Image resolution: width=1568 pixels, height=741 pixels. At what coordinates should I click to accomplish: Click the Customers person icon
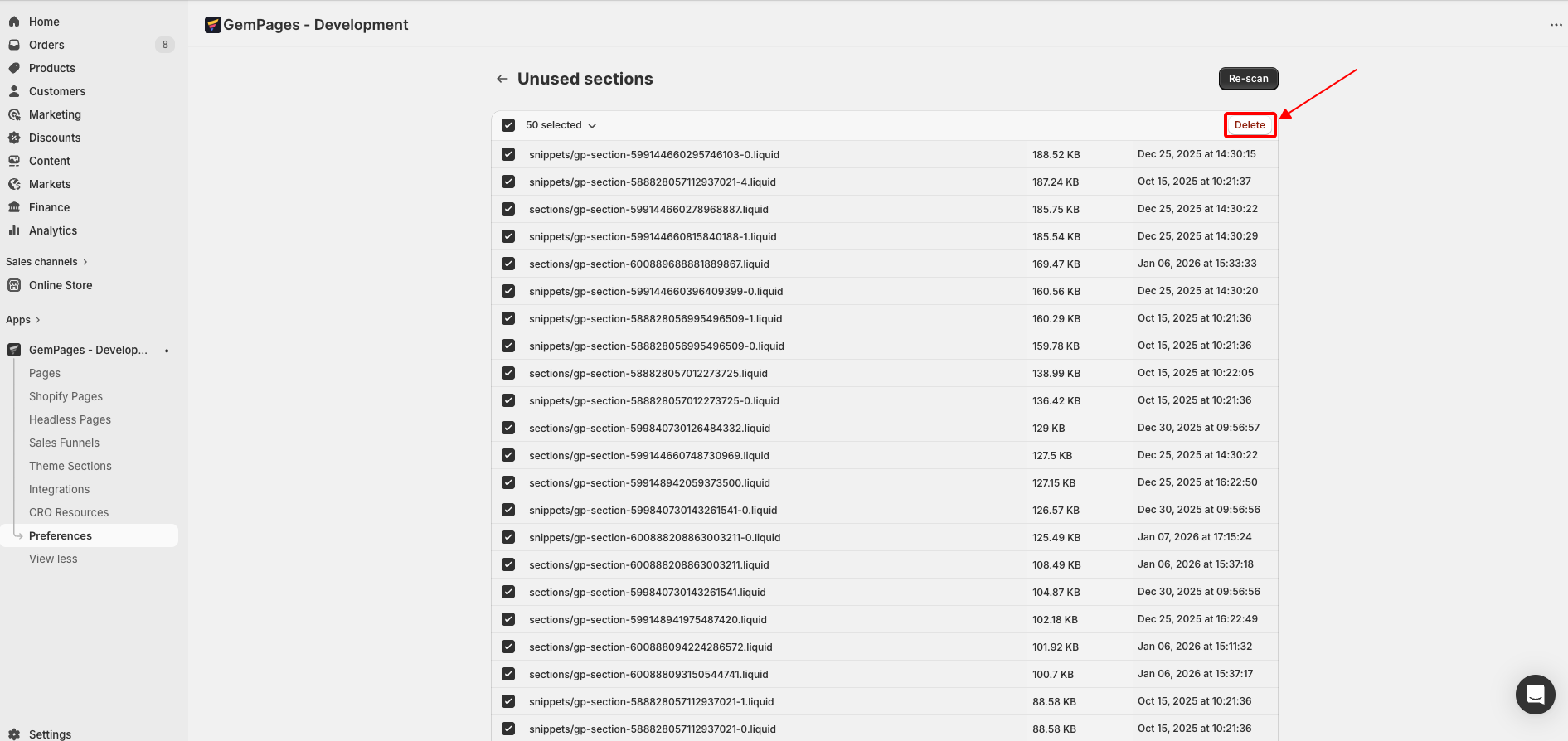(14, 91)
